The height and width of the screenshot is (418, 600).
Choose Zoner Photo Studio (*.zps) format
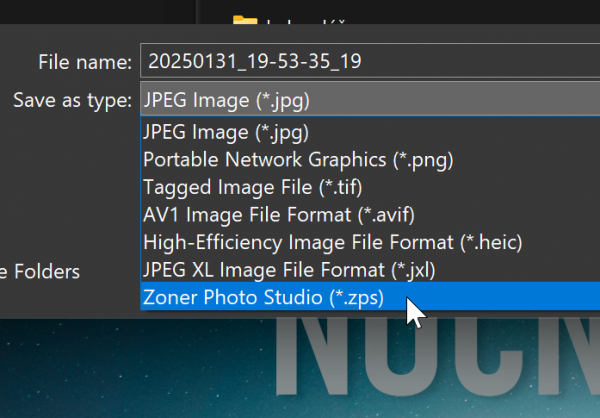click(370, 297)
